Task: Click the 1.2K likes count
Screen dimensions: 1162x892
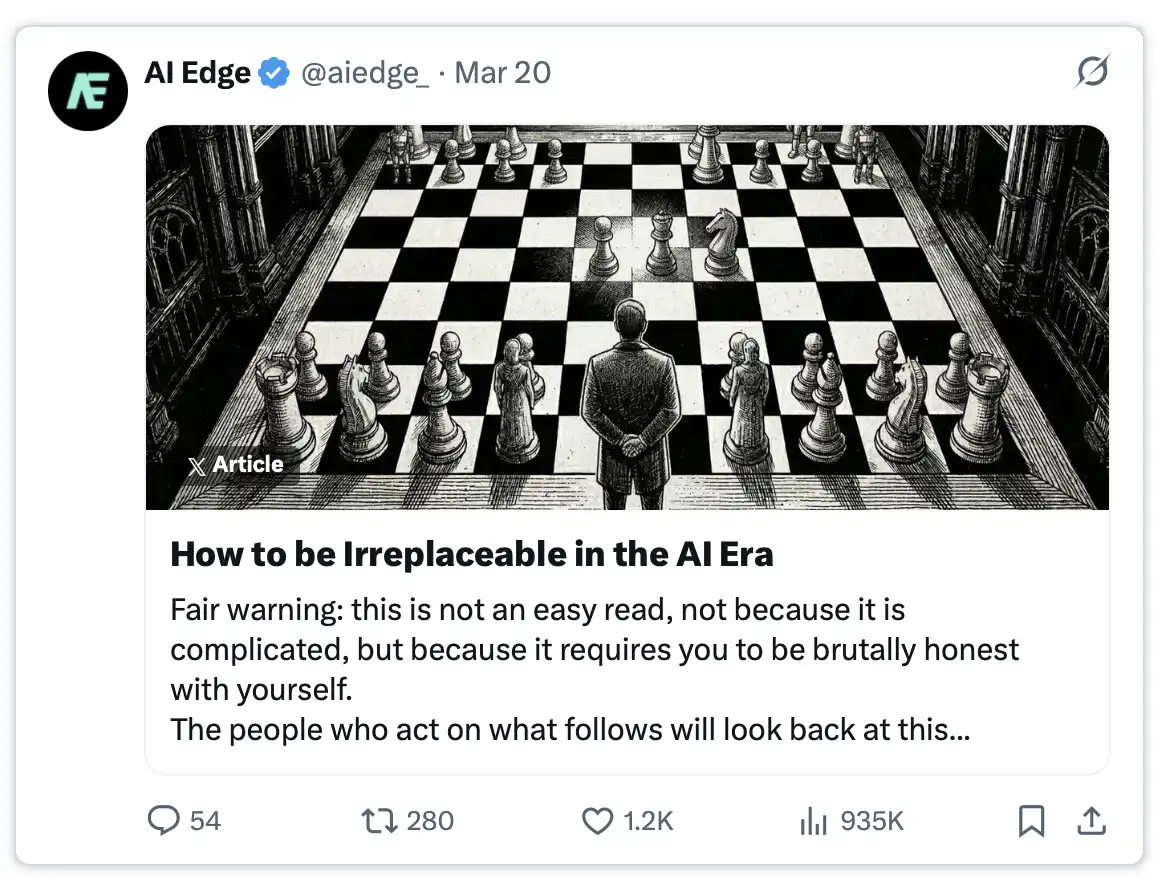Action: click(x=648, y=821)
